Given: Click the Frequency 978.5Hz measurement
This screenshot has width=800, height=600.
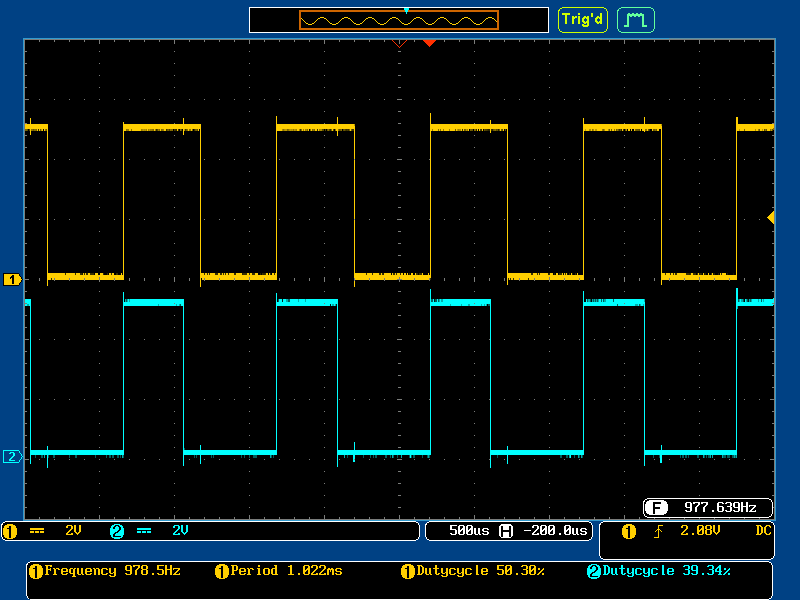Looking at the screenshot, I should (112, 570).
